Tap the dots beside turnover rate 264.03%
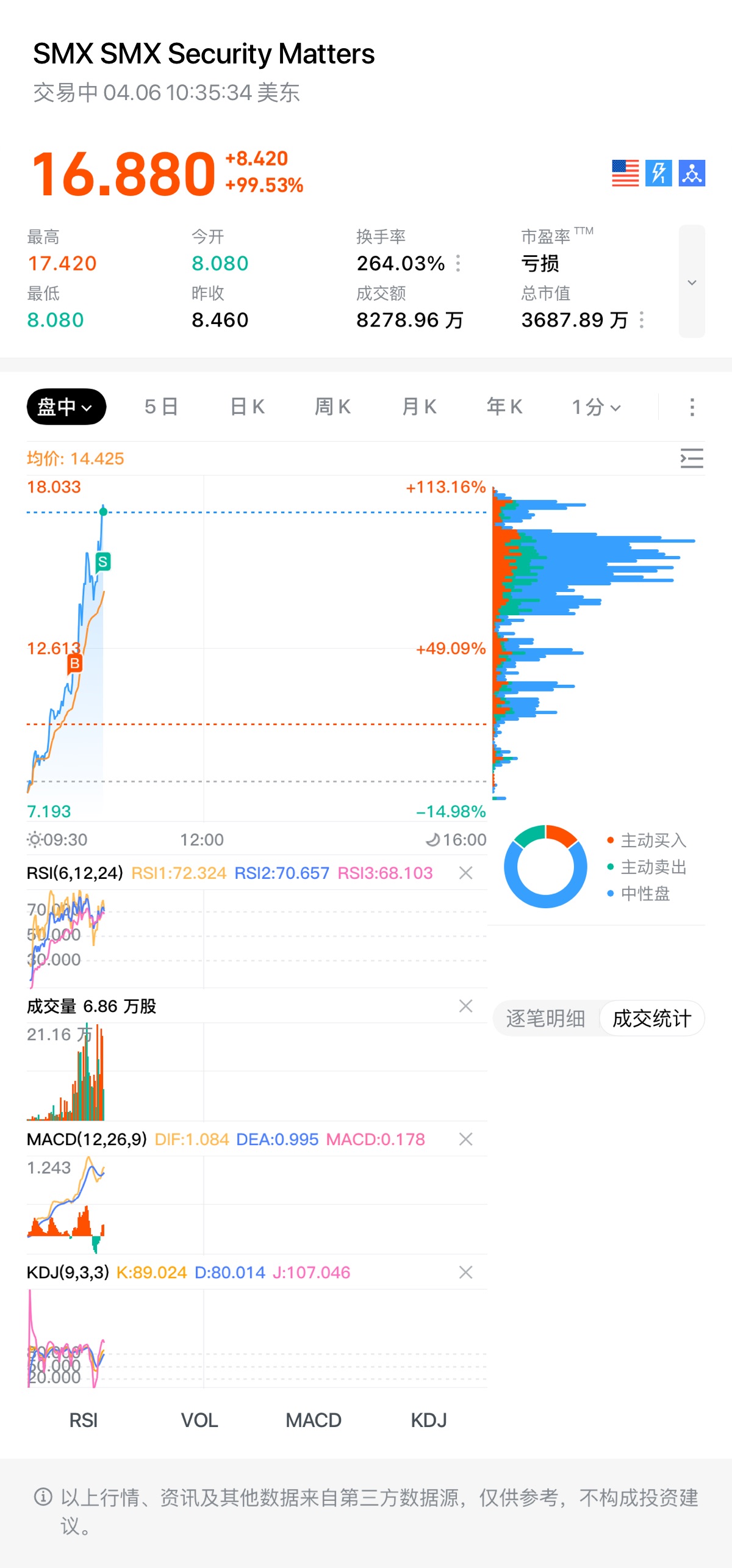Image resolution: width=732 pixels, height=1568 pixels. coord(458,263)
